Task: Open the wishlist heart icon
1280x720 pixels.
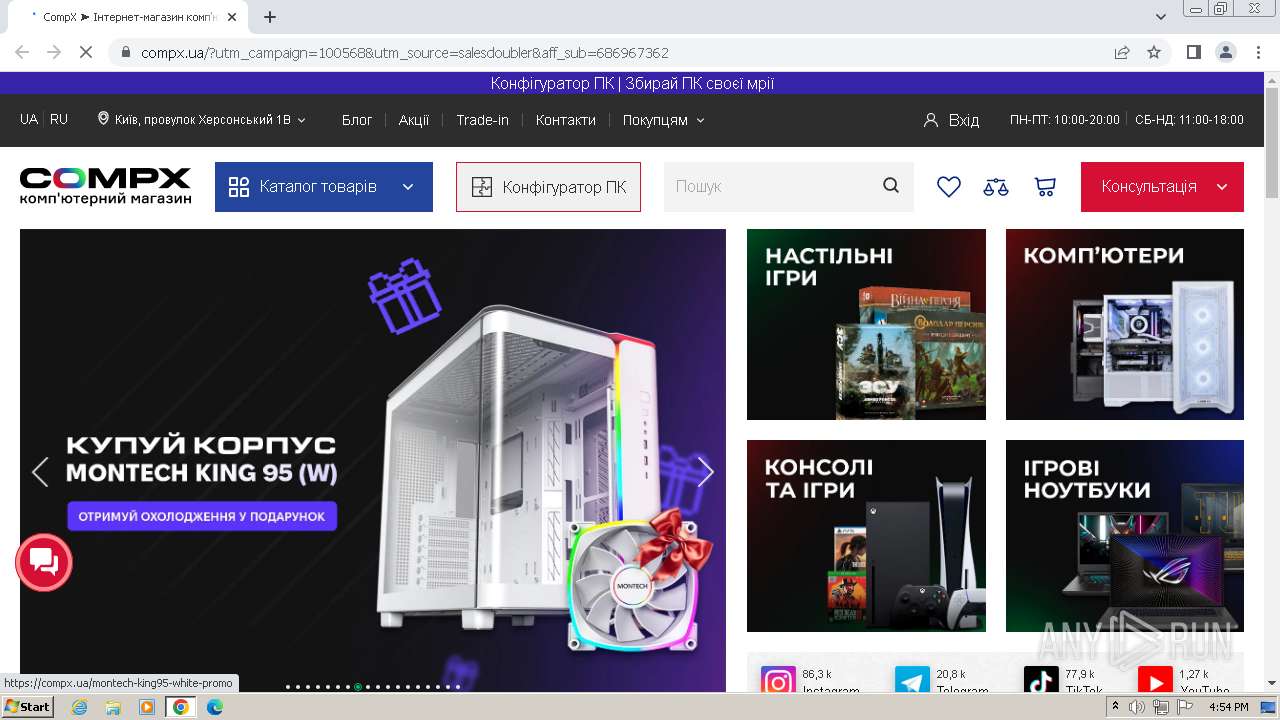Action: [x=948, y=187]
